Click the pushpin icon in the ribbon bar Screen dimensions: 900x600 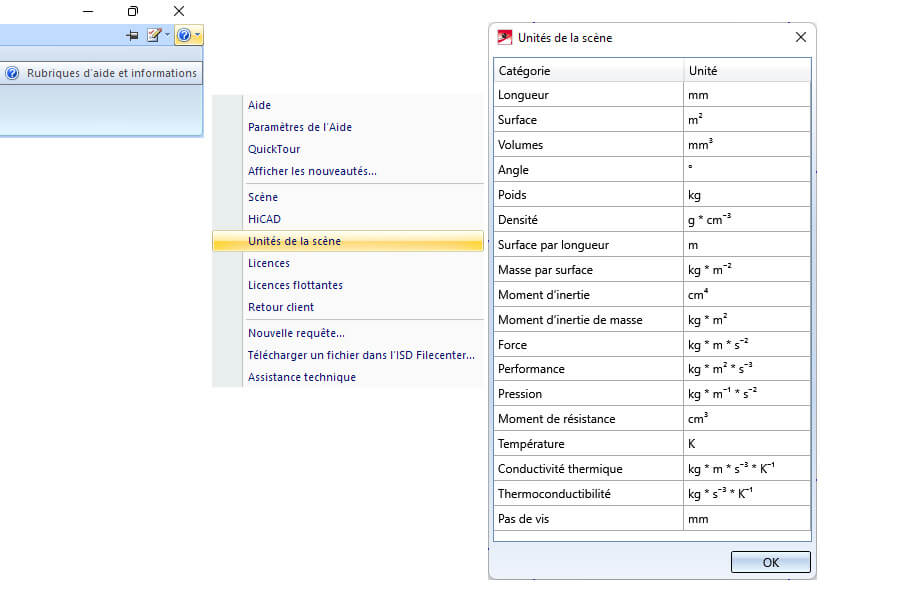pos(132,36)
